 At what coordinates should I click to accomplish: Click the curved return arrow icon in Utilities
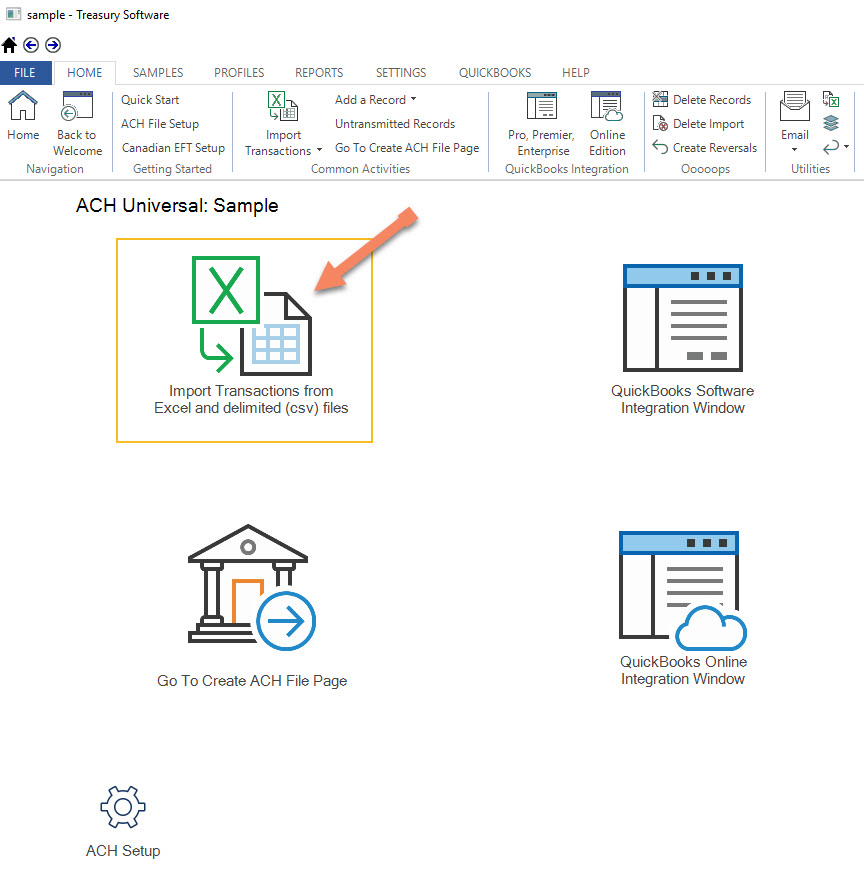[x=831, y=147]
